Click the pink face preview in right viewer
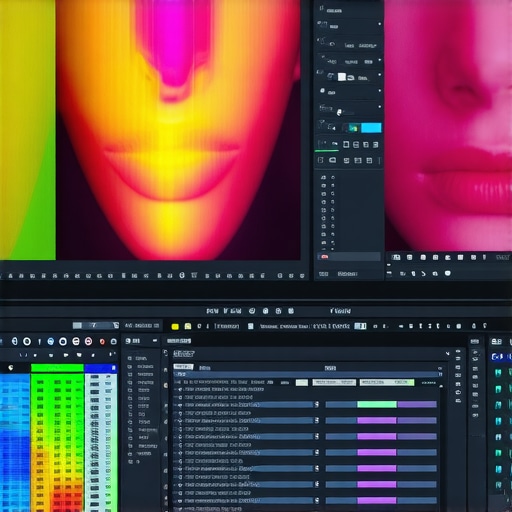Screen dimensions: 512x512 pyautogui.click(x=448, y=125)
